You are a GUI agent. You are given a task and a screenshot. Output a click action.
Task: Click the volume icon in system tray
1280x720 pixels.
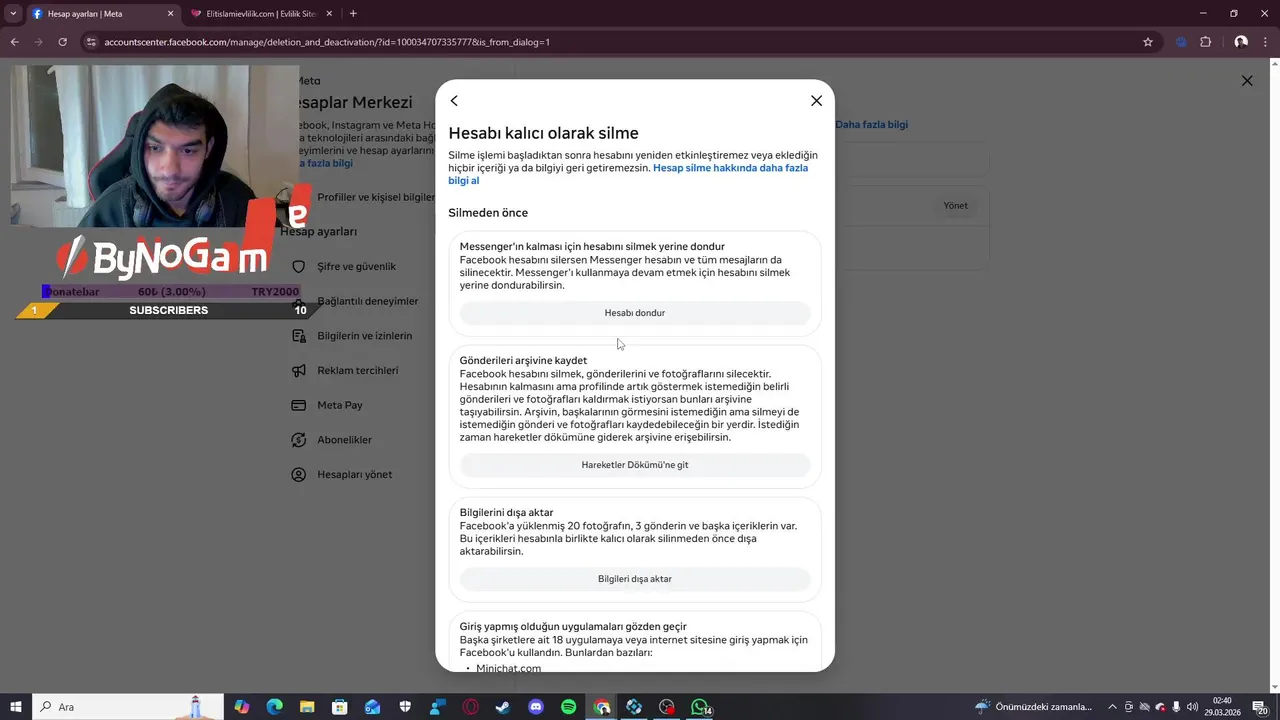(x=1192, y=707)
